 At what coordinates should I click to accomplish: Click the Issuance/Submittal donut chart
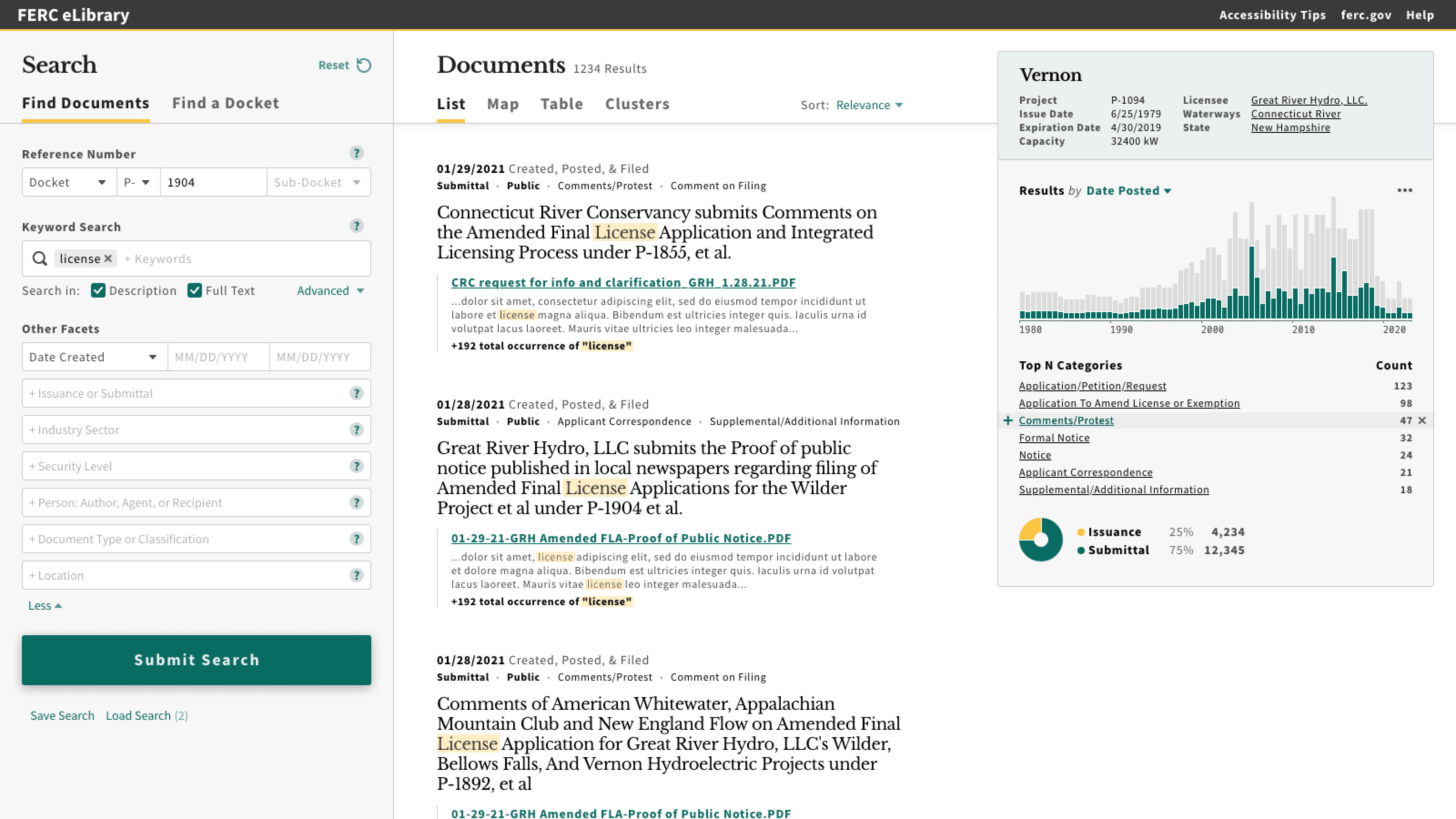[1041, 540]
